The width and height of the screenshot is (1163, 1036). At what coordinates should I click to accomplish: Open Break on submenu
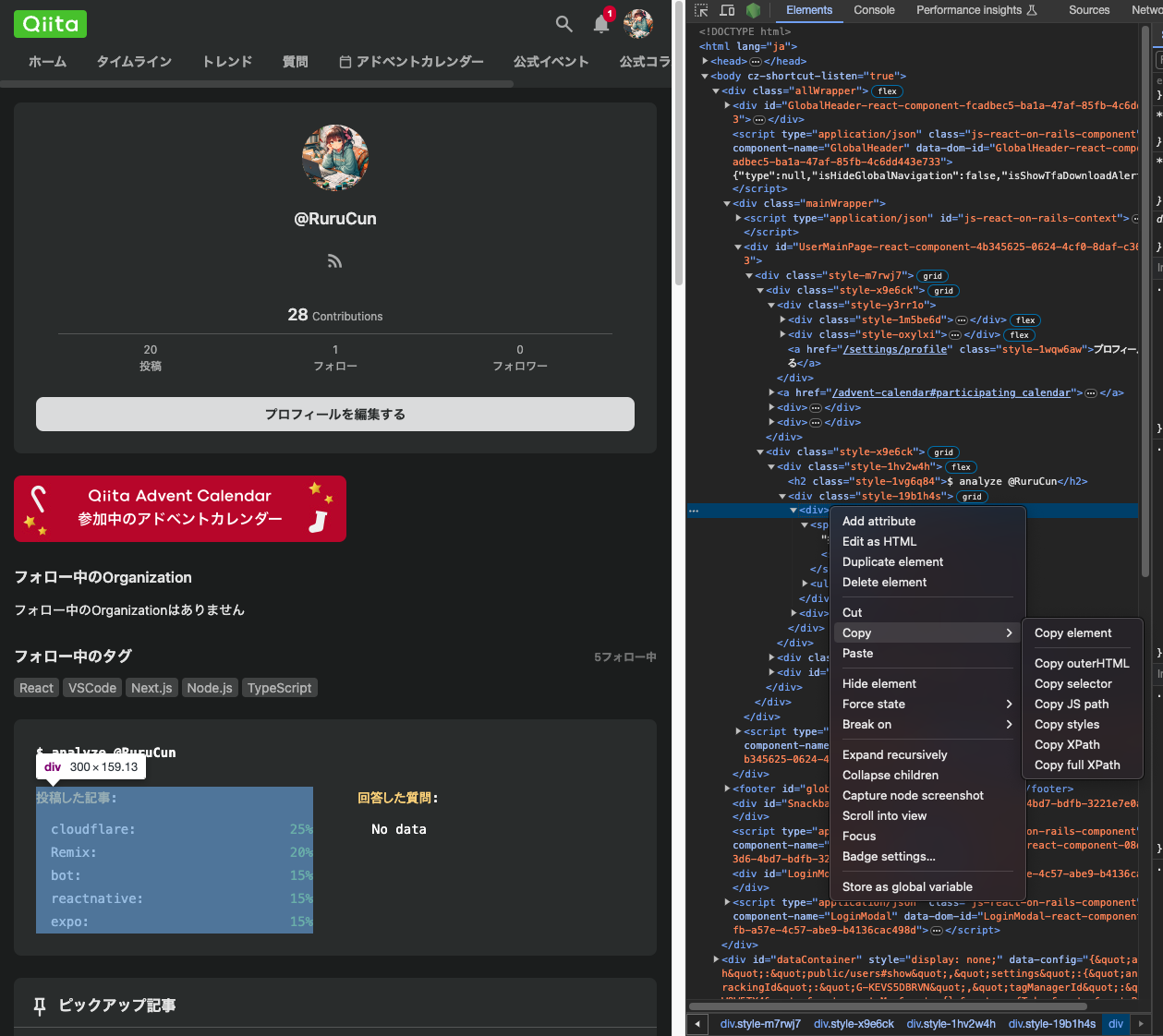(x=927, y=725)
